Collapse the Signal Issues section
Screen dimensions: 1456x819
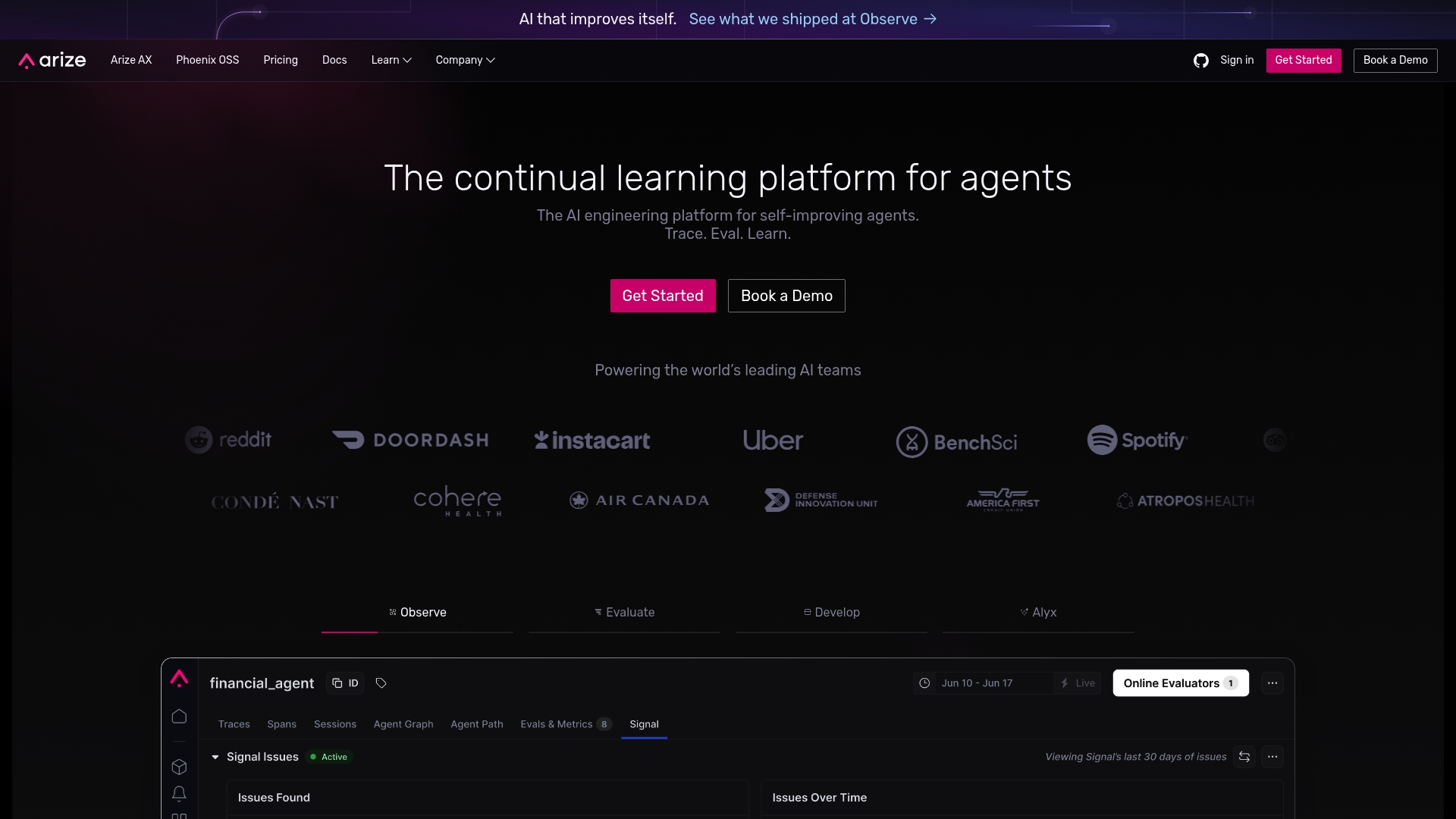point(215,757)
